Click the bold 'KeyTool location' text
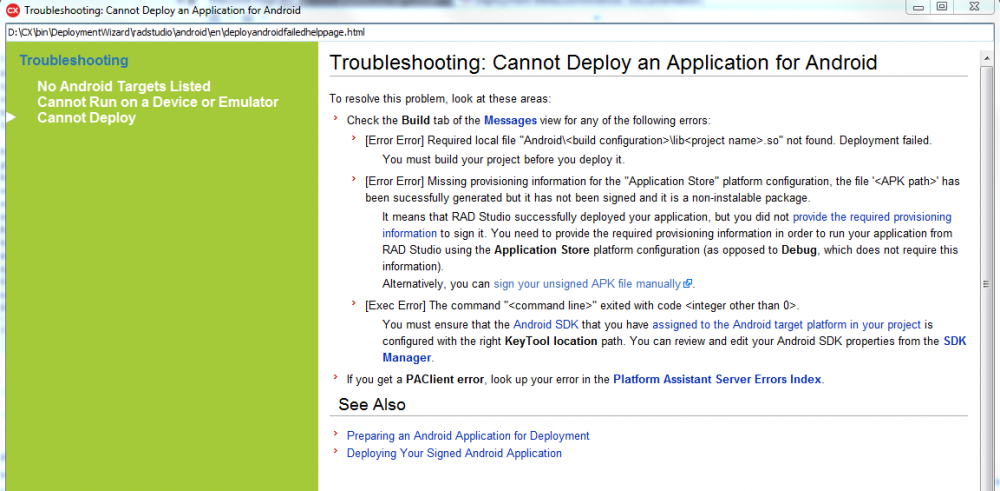 (x=551, y=341)
